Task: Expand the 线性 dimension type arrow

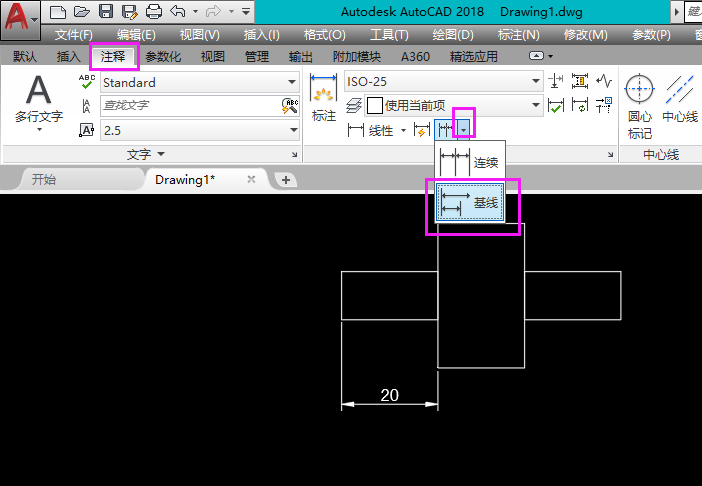Action: tap(403, 131)
